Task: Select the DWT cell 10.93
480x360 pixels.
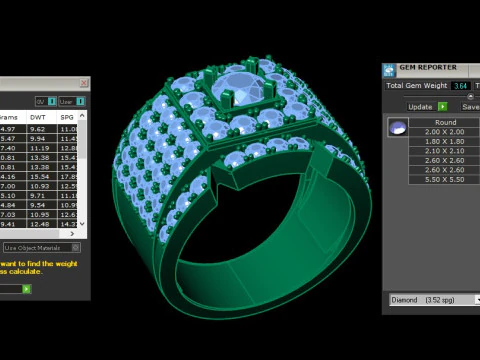Action: [42, 186]
